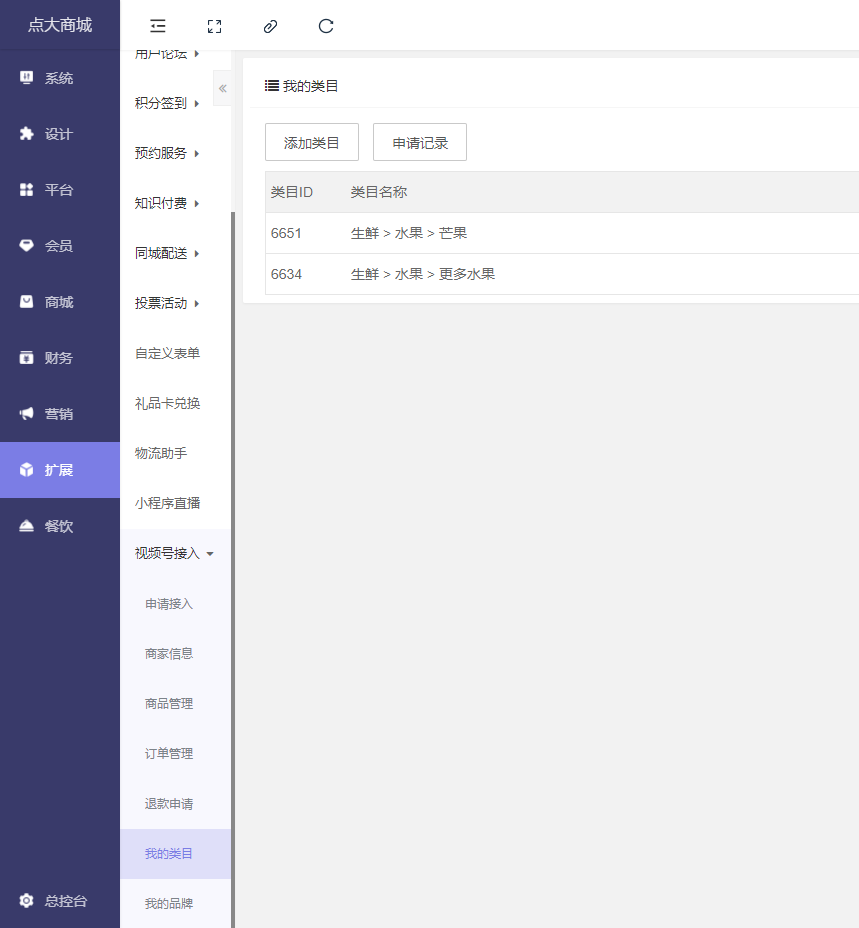Open the 设计 main menu

click(x=60, y=134)
